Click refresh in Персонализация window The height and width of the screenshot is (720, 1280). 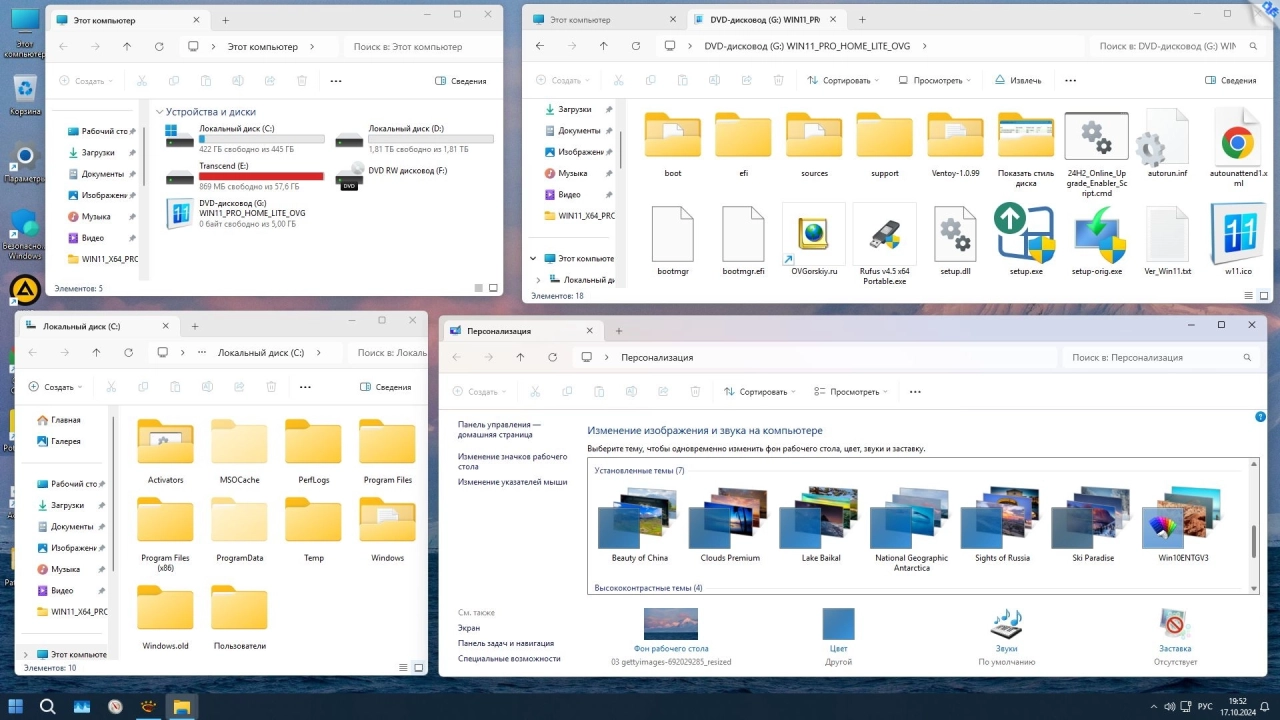coord(552,357)
